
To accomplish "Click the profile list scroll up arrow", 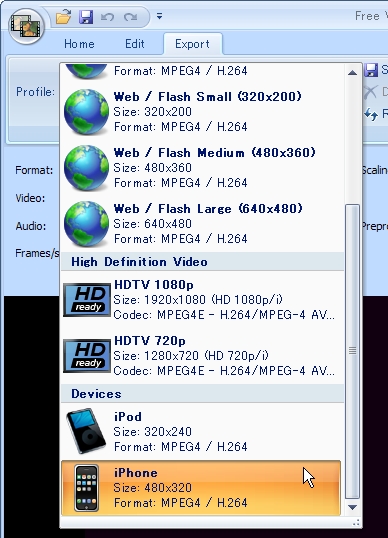I will coord(352,73).
